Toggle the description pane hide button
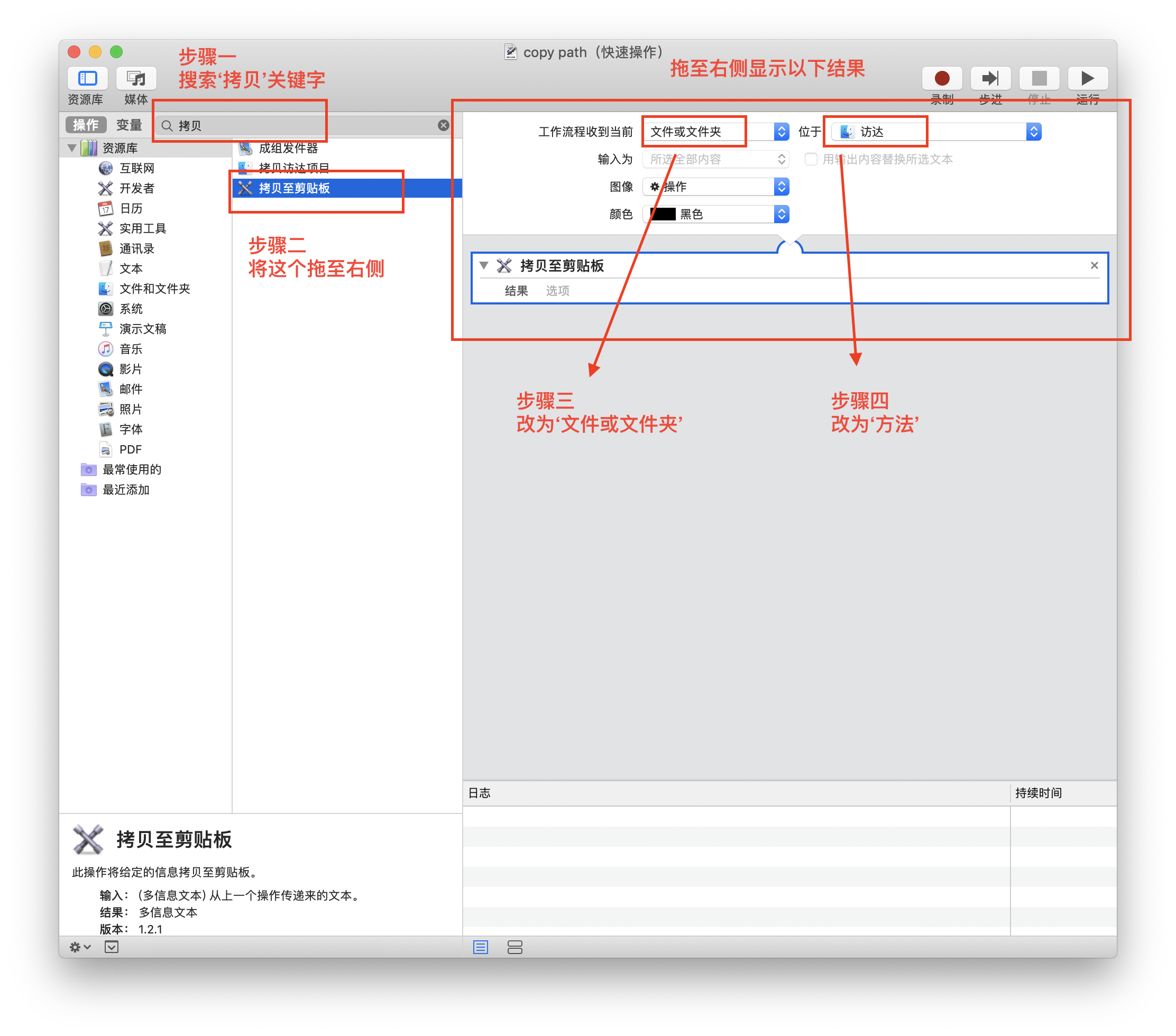 112,947
